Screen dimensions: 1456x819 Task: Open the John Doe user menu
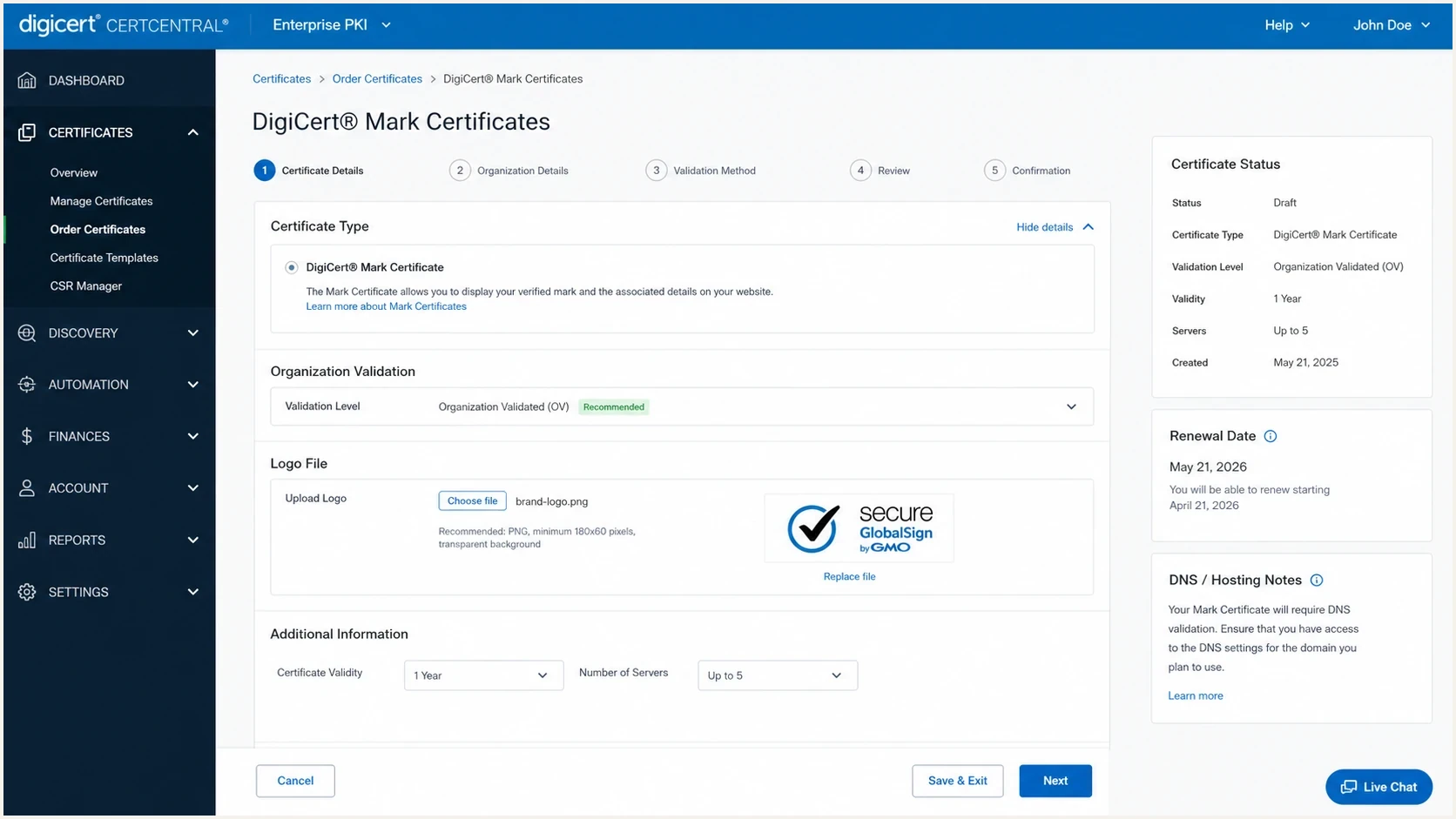[1392, 25]
